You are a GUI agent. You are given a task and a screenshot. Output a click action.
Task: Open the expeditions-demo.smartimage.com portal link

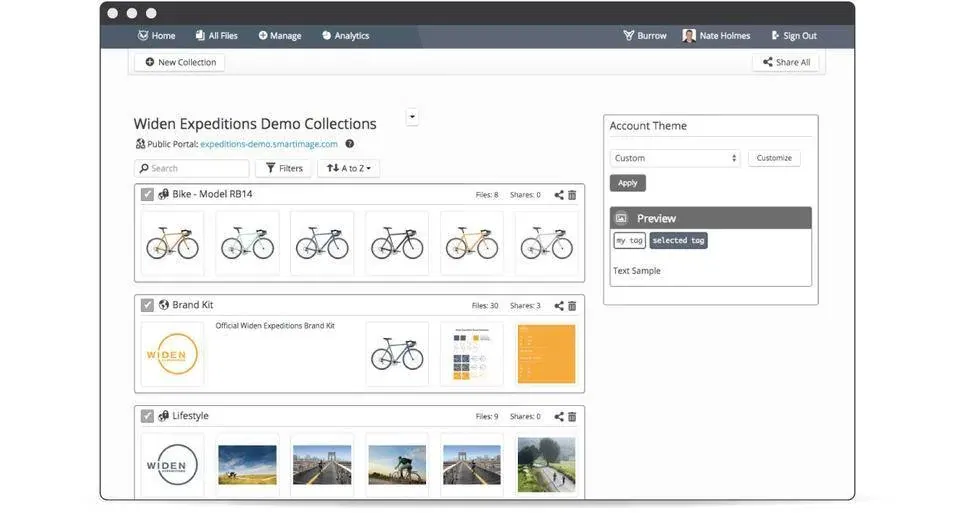pos(269,144)
